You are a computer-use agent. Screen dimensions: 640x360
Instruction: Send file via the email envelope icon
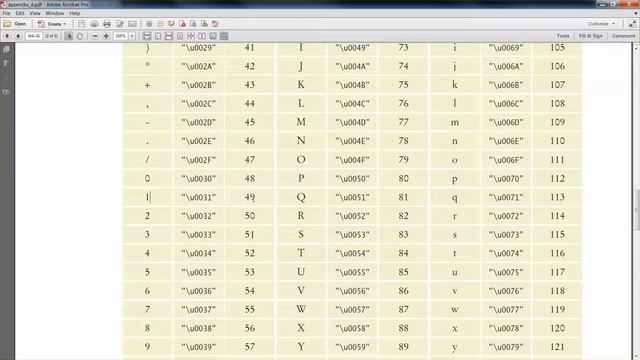tap(132, 24)
